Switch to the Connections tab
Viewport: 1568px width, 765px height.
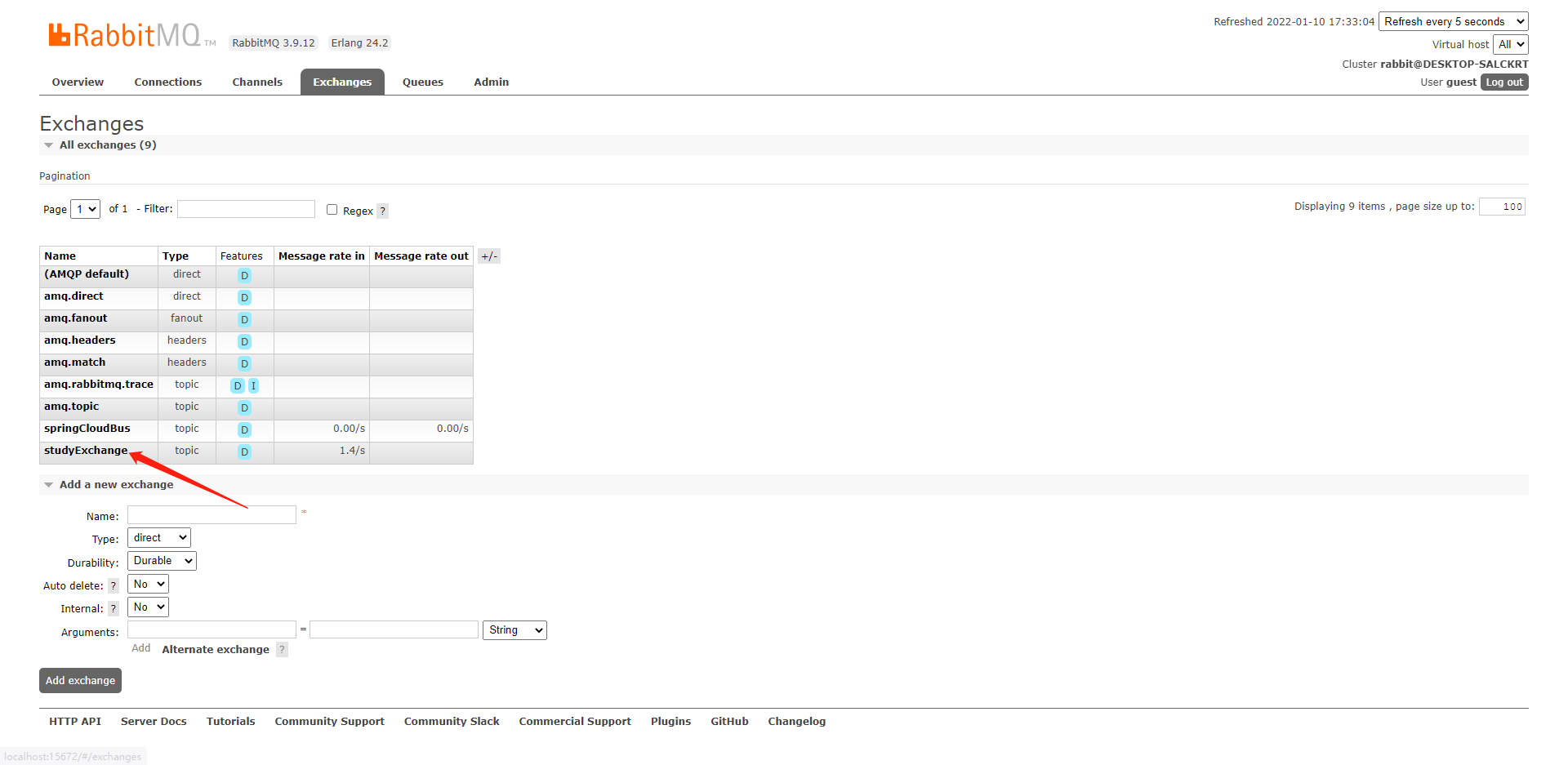(x=168, y=82)
